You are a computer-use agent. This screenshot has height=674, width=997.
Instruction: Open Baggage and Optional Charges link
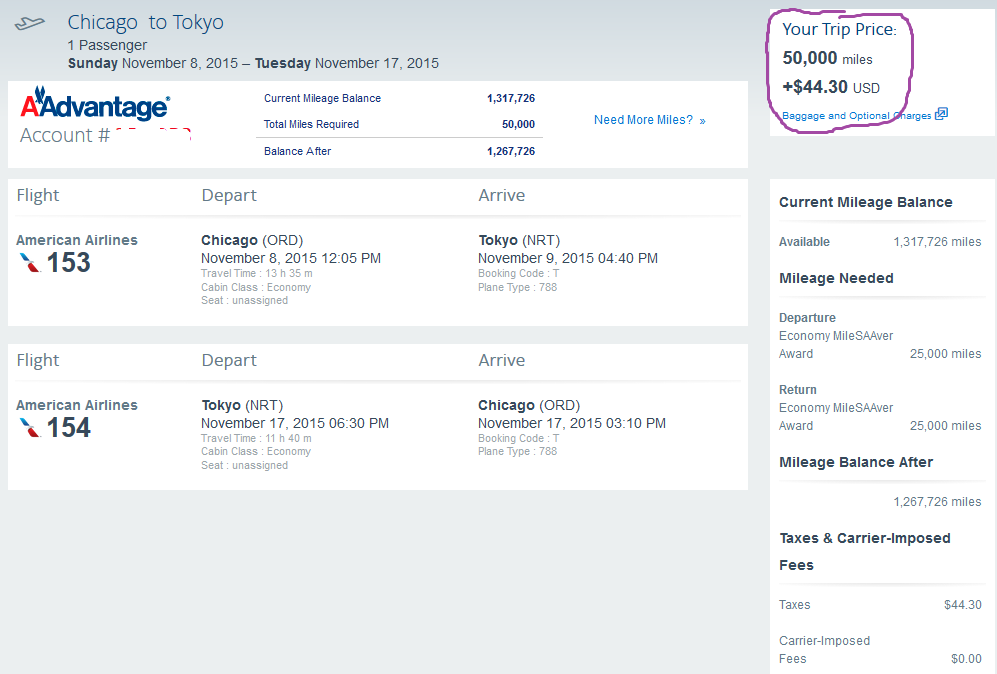coord(856,116)
